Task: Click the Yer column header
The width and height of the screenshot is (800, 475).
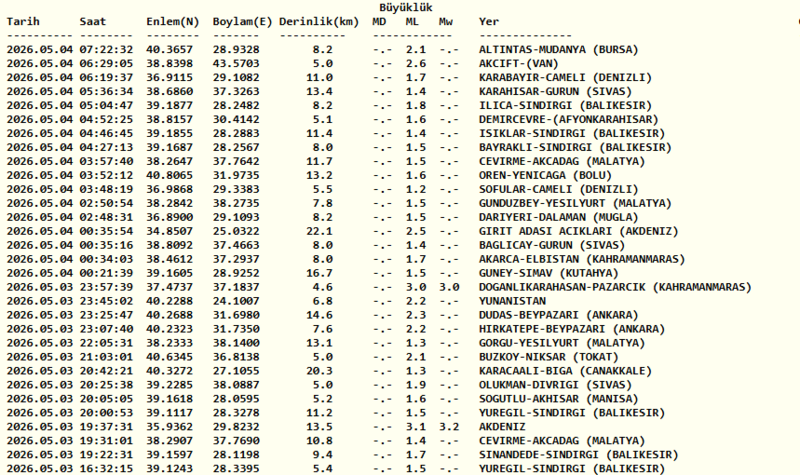Action: click(x=489, y=22)
